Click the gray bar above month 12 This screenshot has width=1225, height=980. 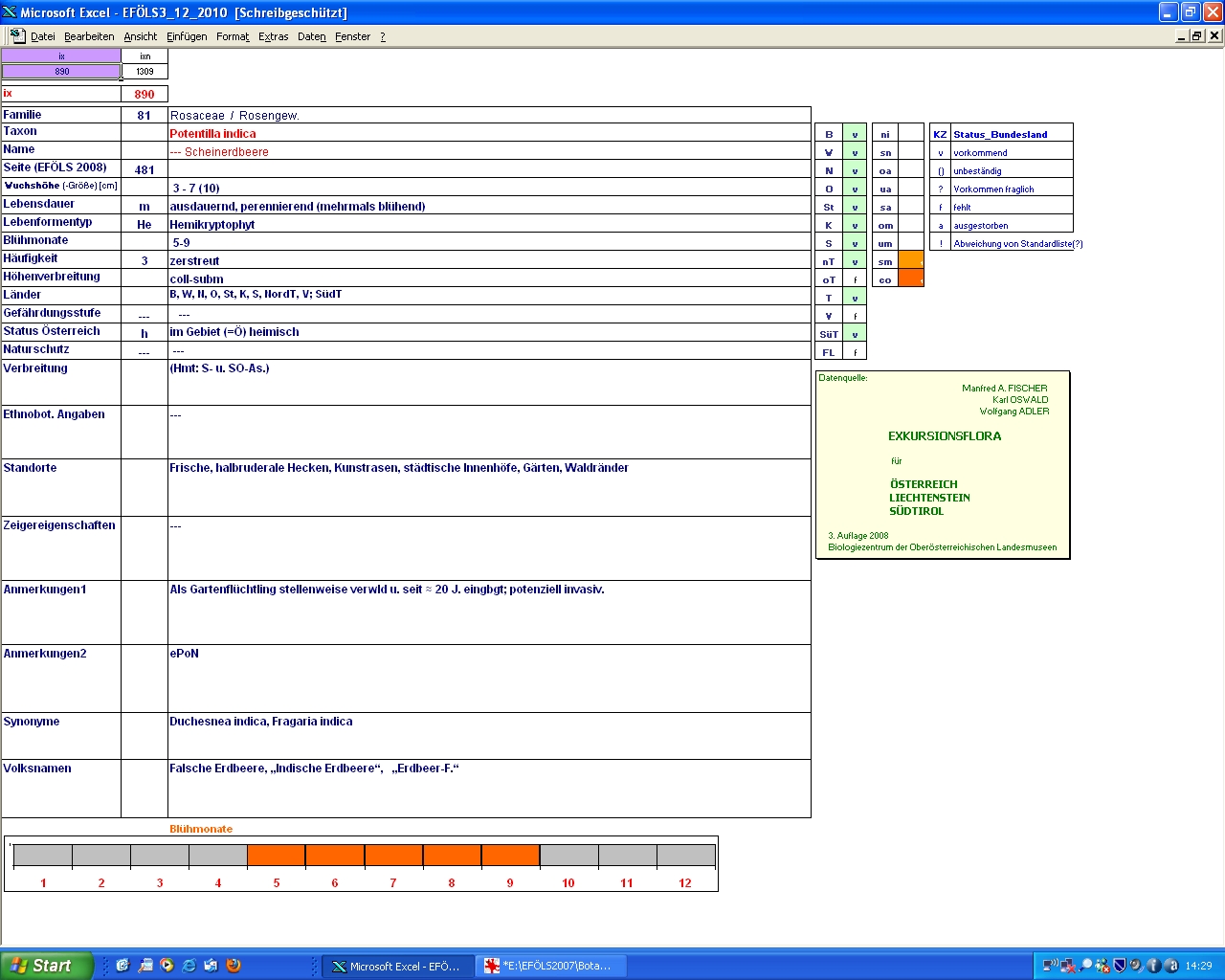point(685,855)
